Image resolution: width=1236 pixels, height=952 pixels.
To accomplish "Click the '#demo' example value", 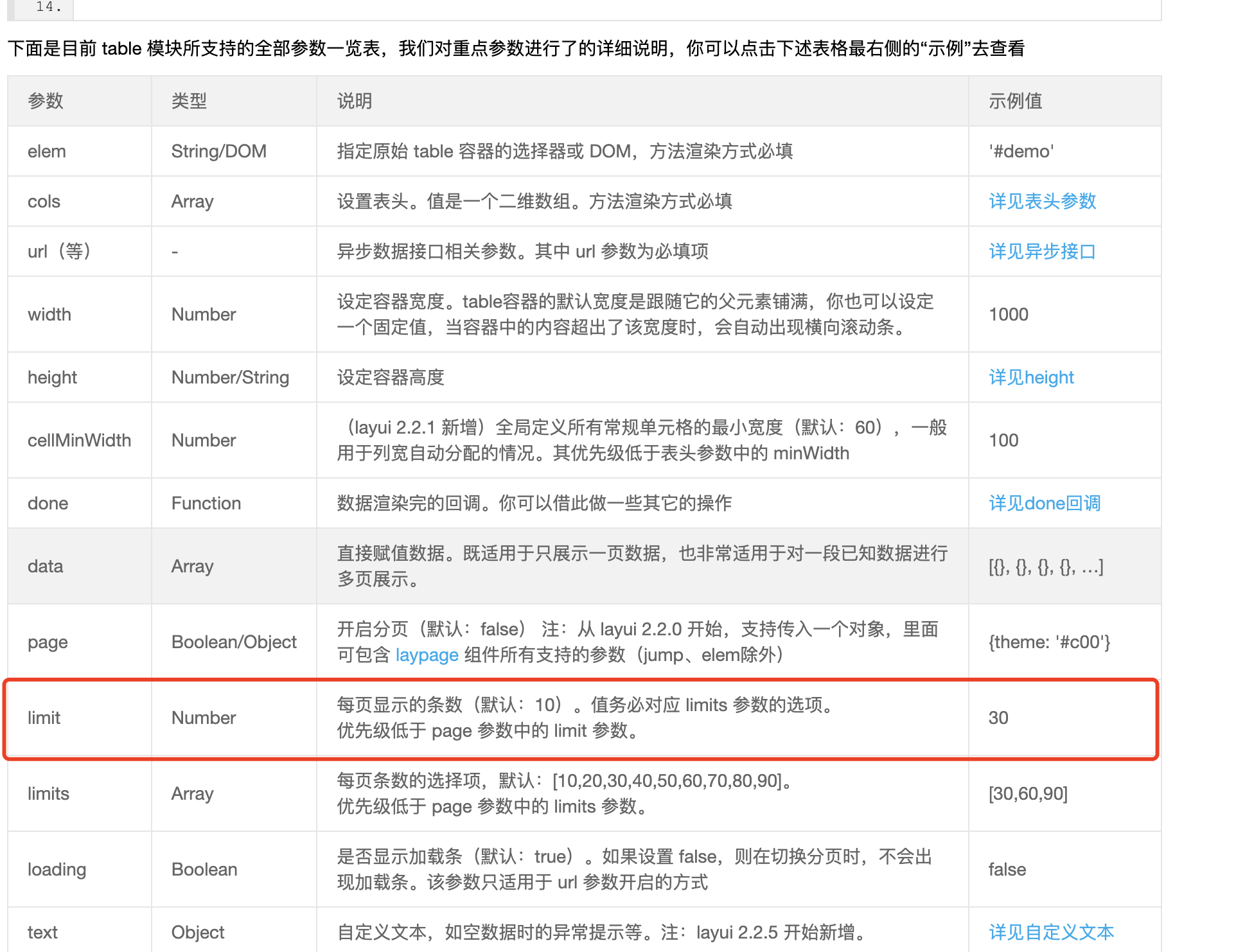I will coord(1021,151).
